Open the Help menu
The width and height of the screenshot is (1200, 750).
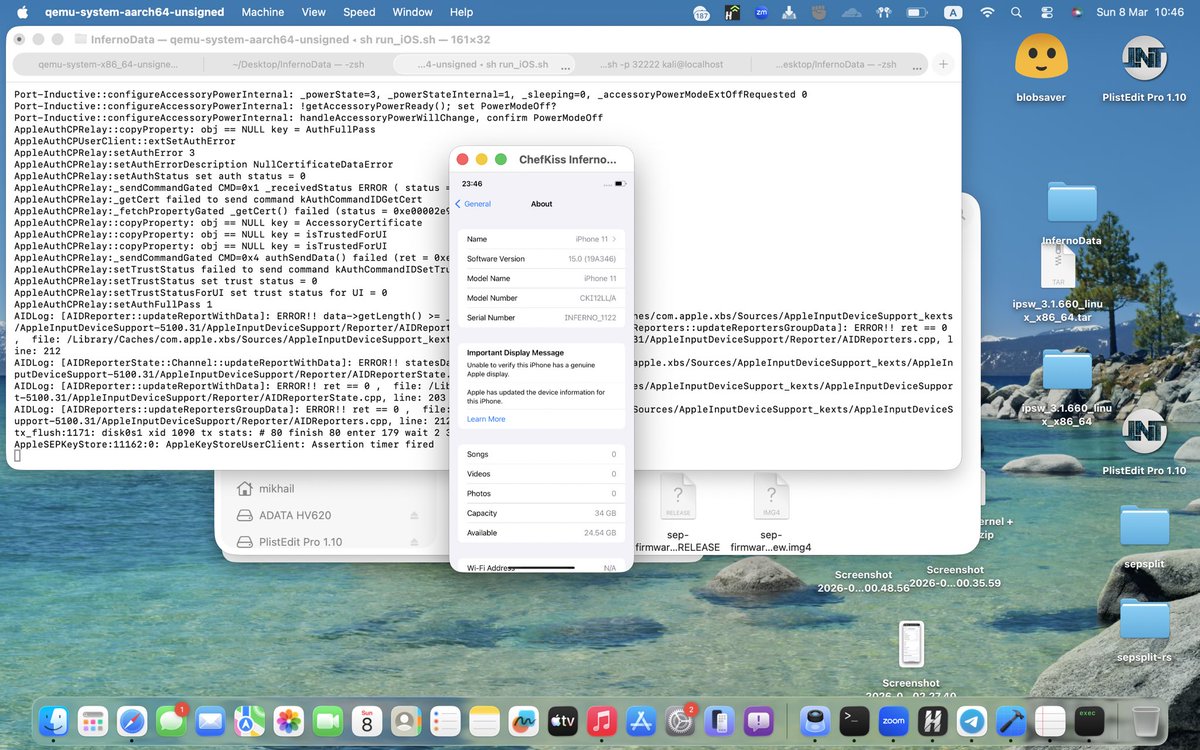[461, 13]
